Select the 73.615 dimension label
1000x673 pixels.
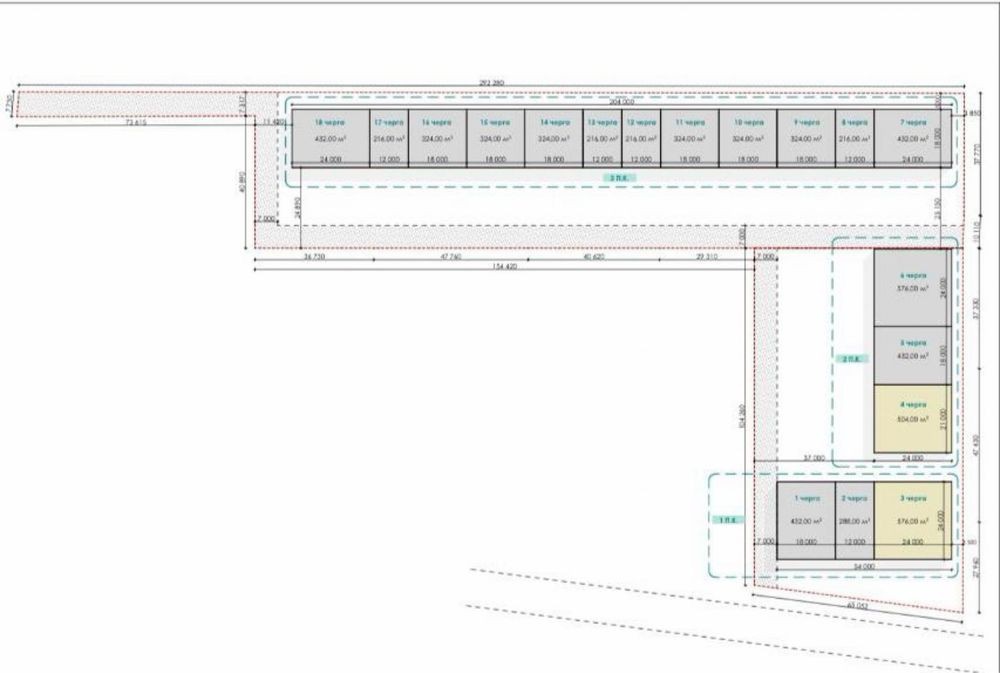135,123
